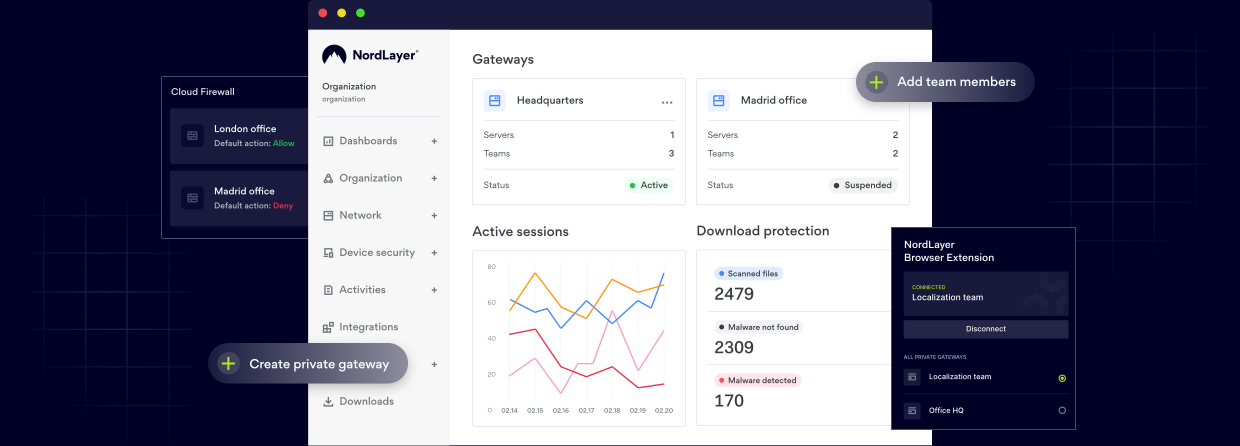Click the Gateways section heading
The height and width of the screenshot is (446, 1240).
click(503, 59)
